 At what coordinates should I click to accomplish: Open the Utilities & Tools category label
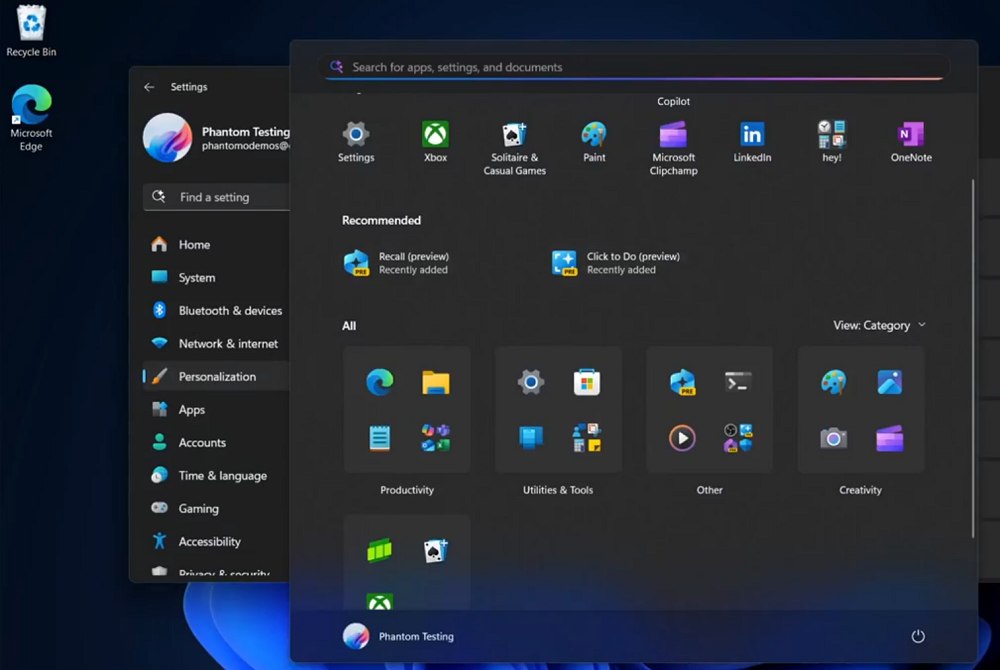[558, 490]
